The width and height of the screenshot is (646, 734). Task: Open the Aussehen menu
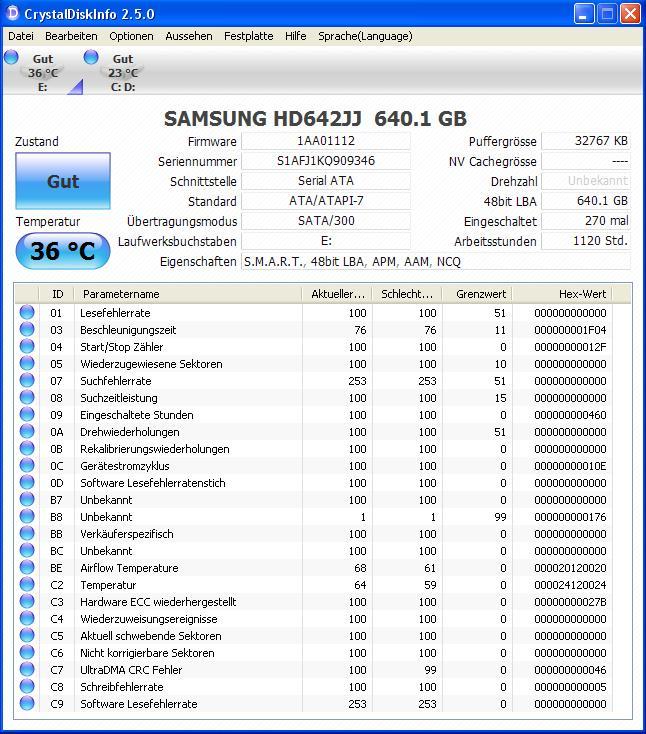pyautogui.click(x=189, y=36)
